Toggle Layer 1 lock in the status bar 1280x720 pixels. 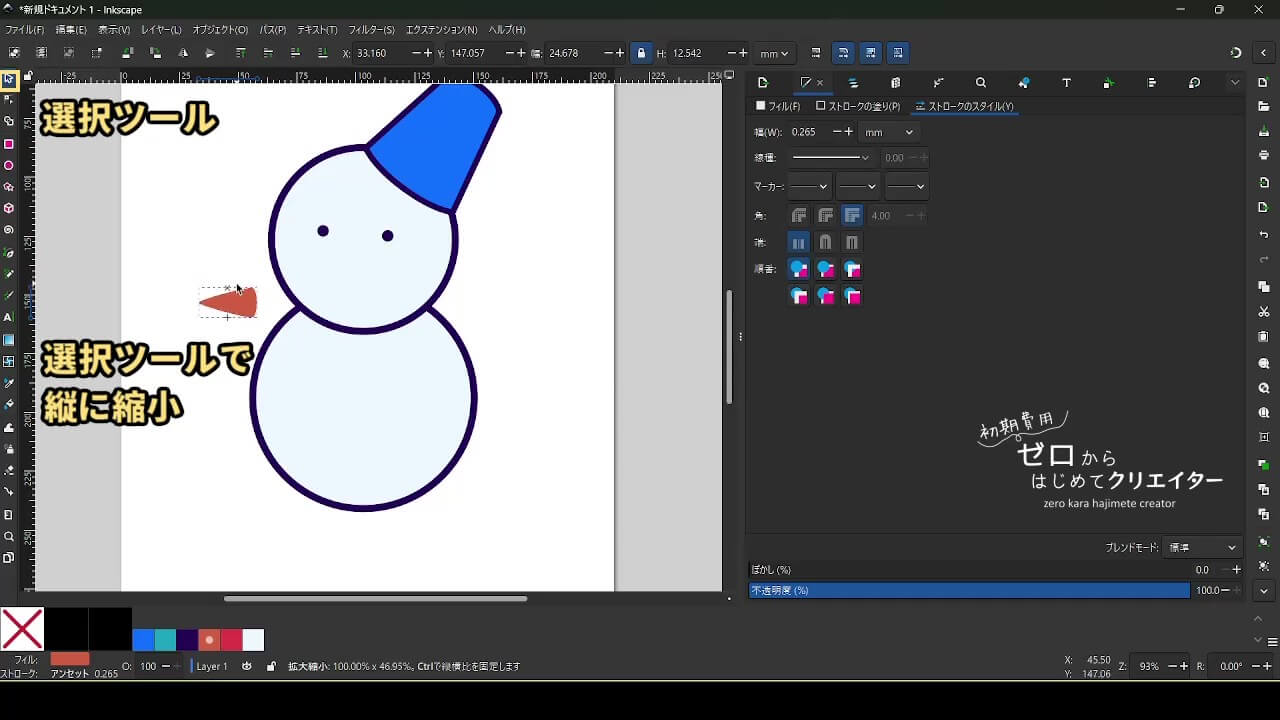click(271, 666)
